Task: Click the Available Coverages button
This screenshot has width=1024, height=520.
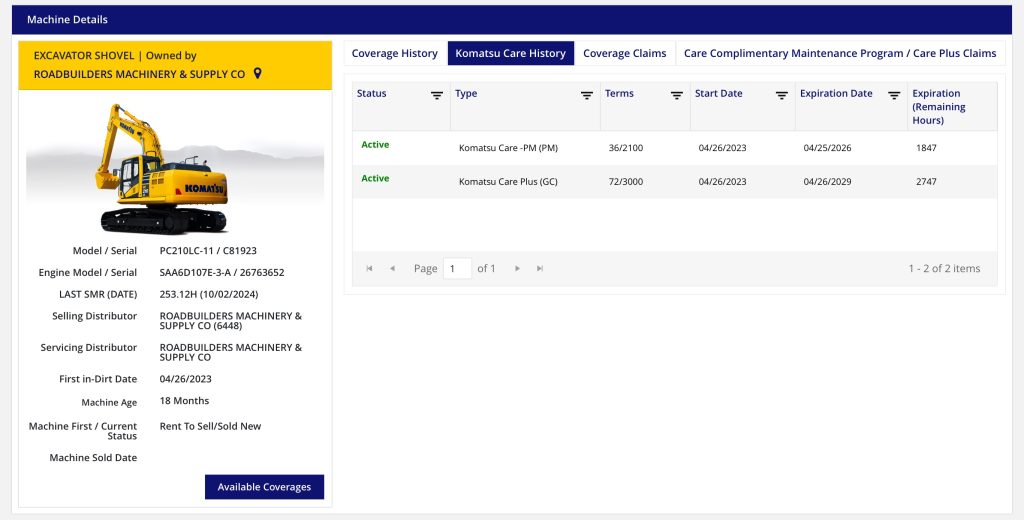Action: [264, 487]
